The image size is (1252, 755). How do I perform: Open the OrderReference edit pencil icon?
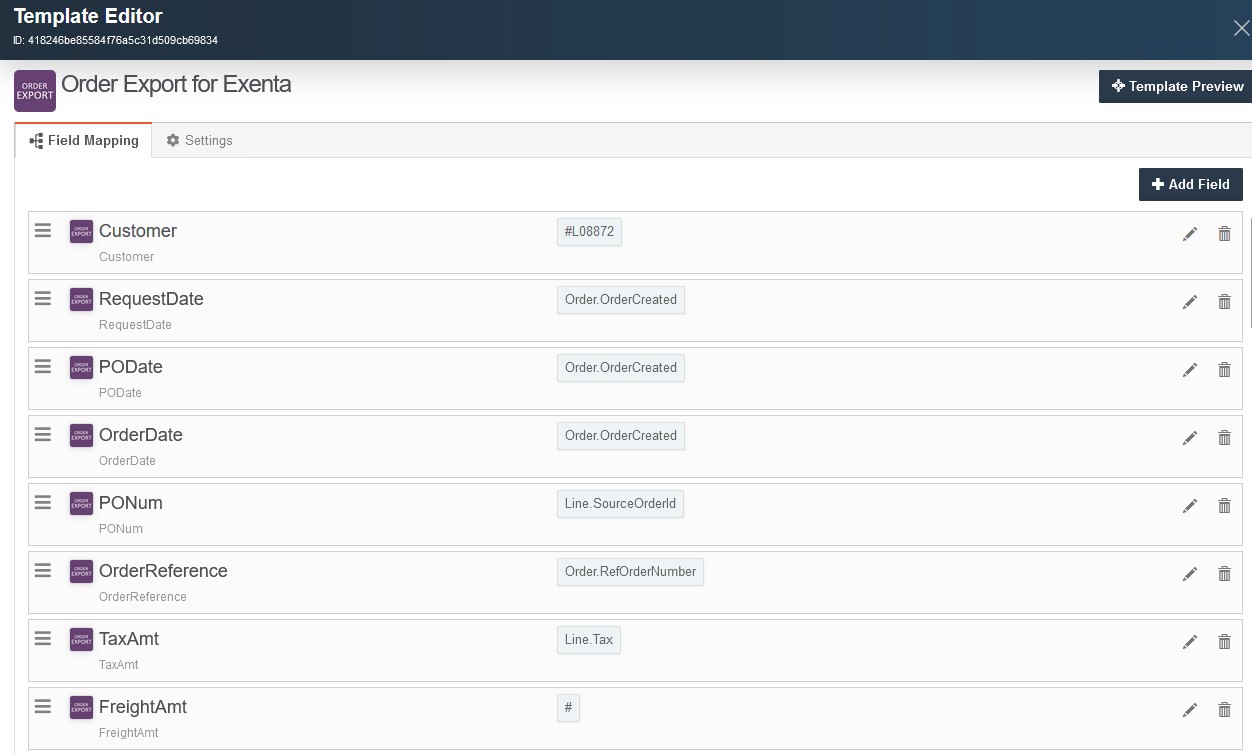[x=1190, y=574]
